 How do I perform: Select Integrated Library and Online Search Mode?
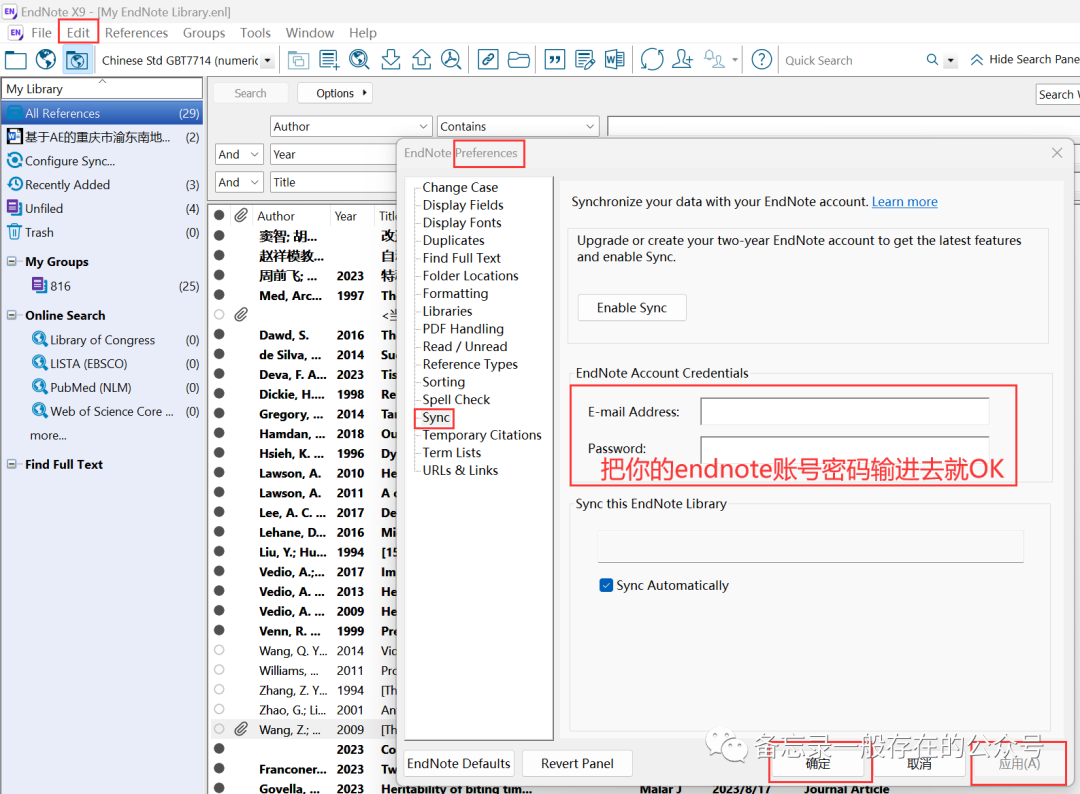point(77,60)
